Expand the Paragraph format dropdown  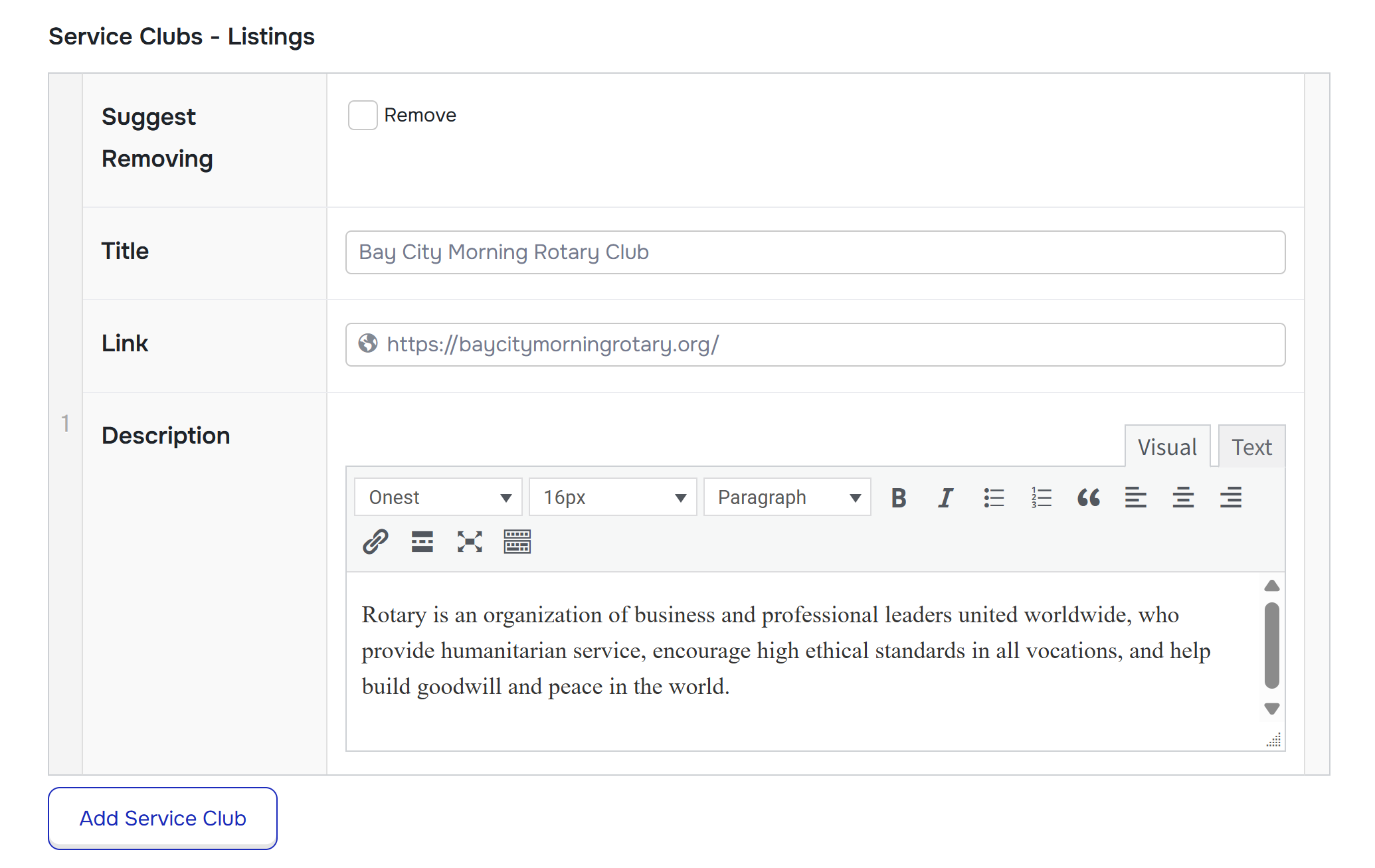[787, 497]
